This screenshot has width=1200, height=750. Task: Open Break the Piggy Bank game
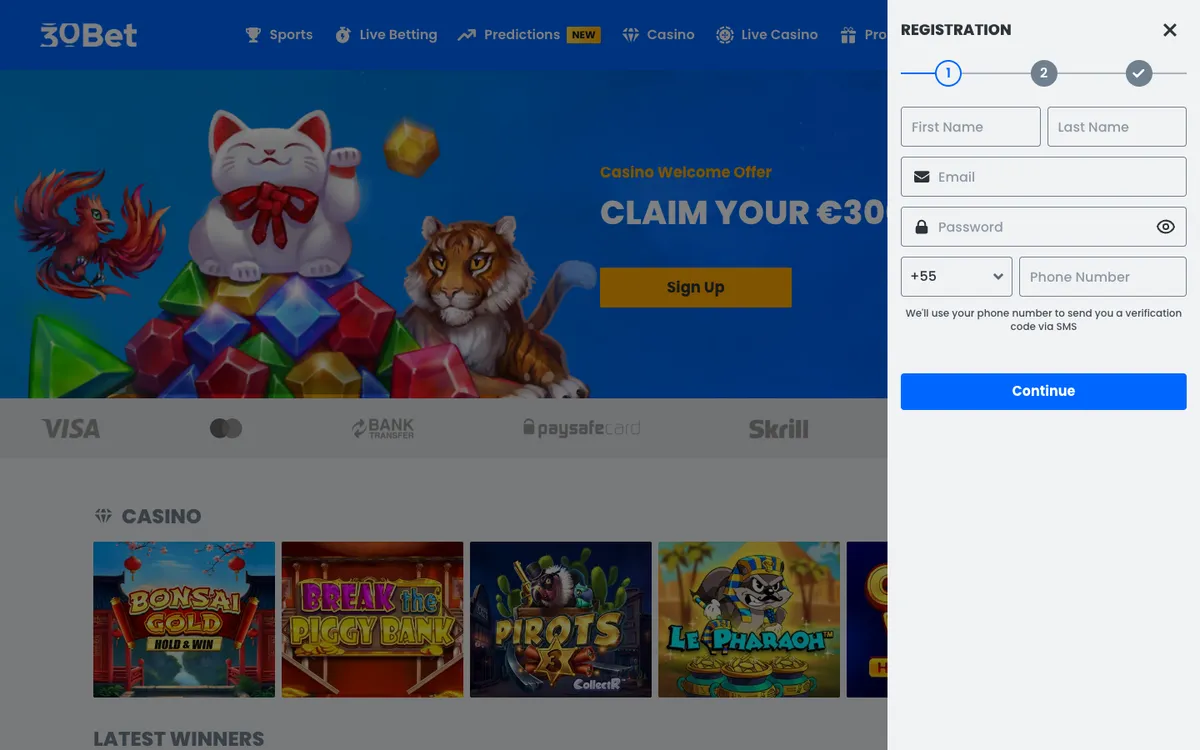[372, 620]
